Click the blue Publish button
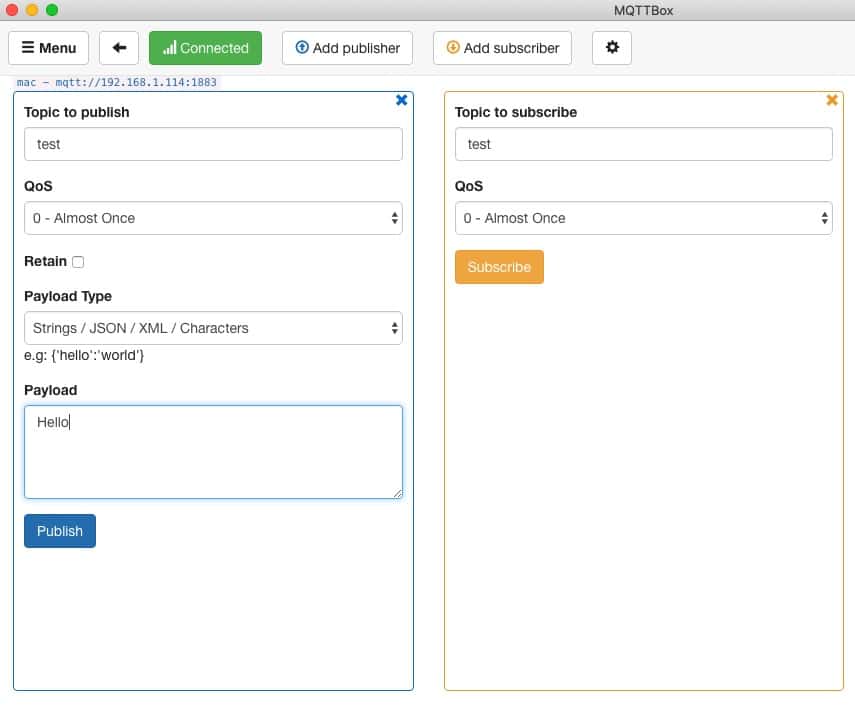This screenshot has width=855, height=707. 60,531
